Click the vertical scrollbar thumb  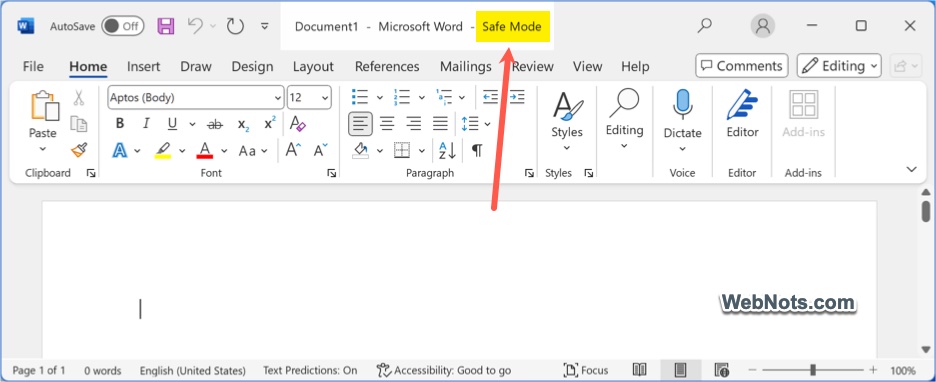tap(926, 211)
